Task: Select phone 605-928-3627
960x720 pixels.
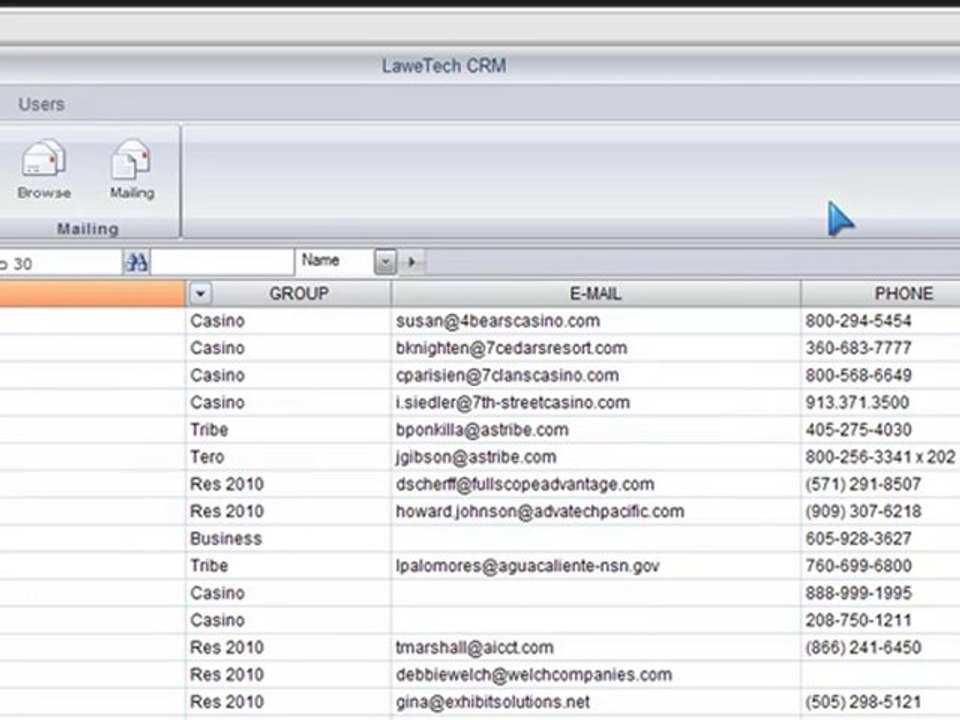Action: [x=858, y=539]
